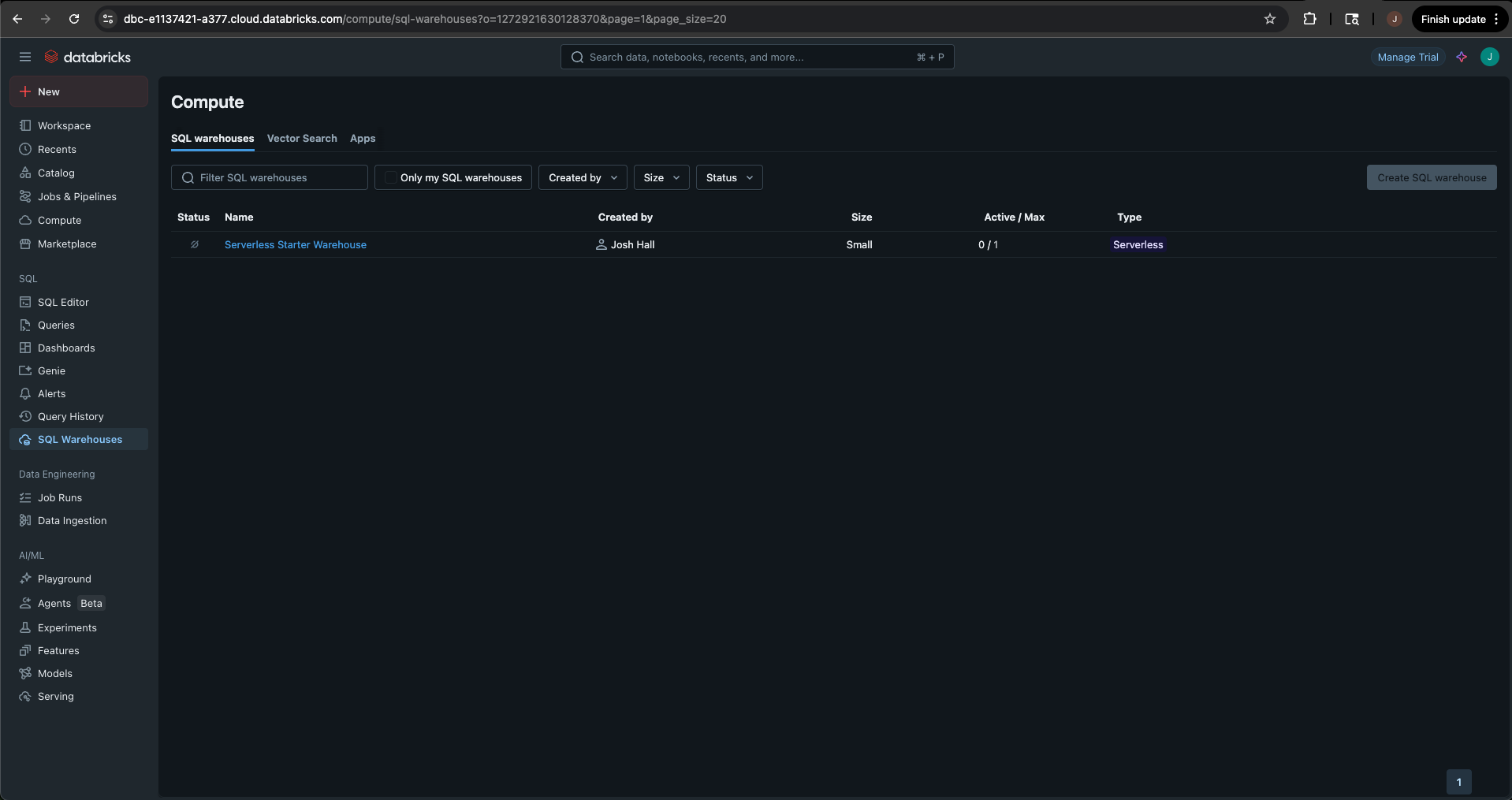
Task: Click the Active / Max column header
Action: click(x=1014, y=217)
